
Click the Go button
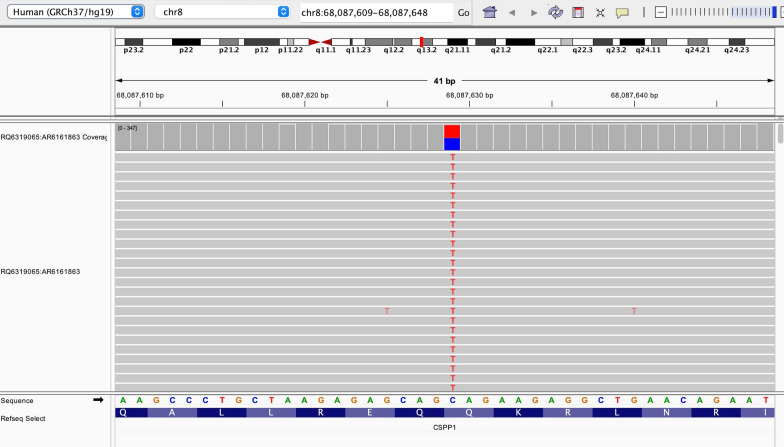pyautogui.click(x=463, y=12)
